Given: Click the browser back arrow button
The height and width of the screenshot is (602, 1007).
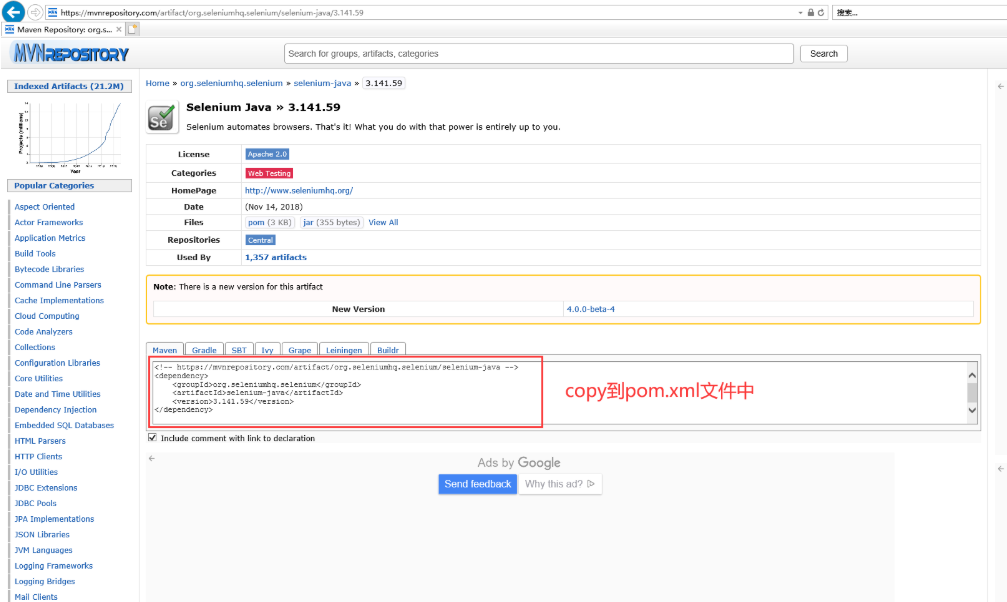Looking at the screenshot, I should pos(13,12).
